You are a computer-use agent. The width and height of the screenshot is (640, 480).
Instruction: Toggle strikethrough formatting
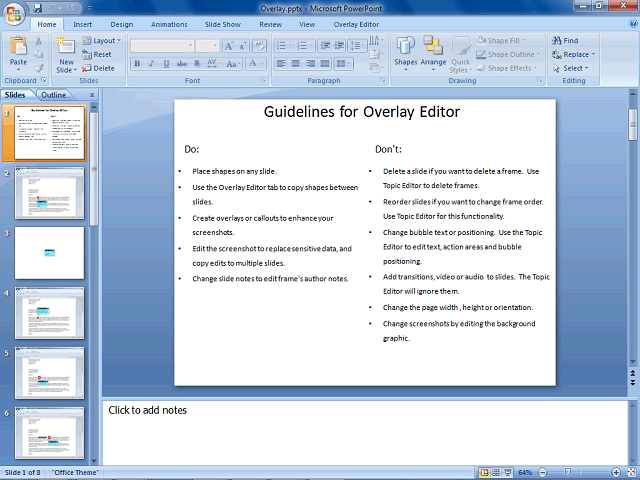[182, 63]
